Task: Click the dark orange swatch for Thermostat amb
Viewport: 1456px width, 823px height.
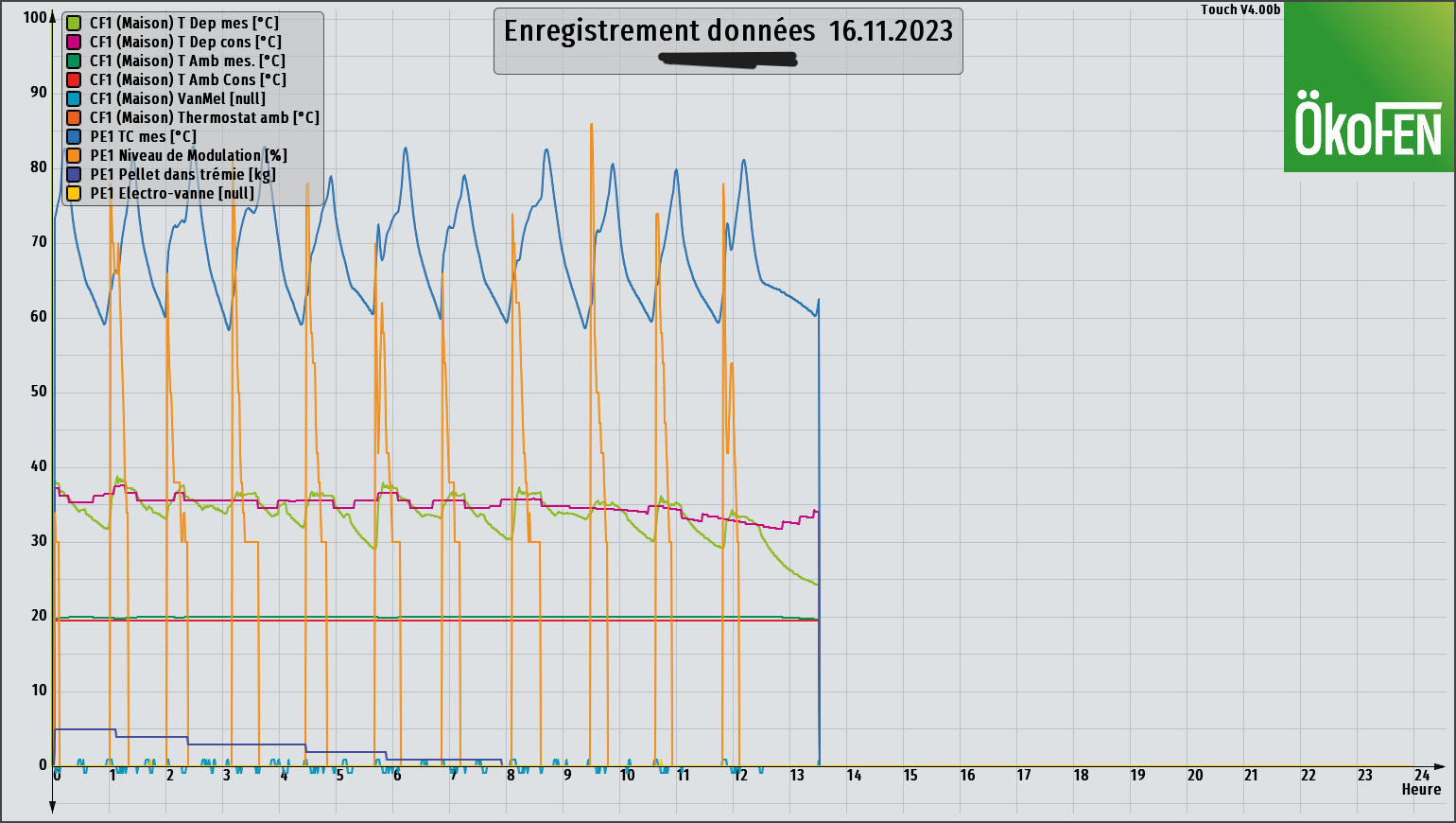Action: [x=74, y=117]
